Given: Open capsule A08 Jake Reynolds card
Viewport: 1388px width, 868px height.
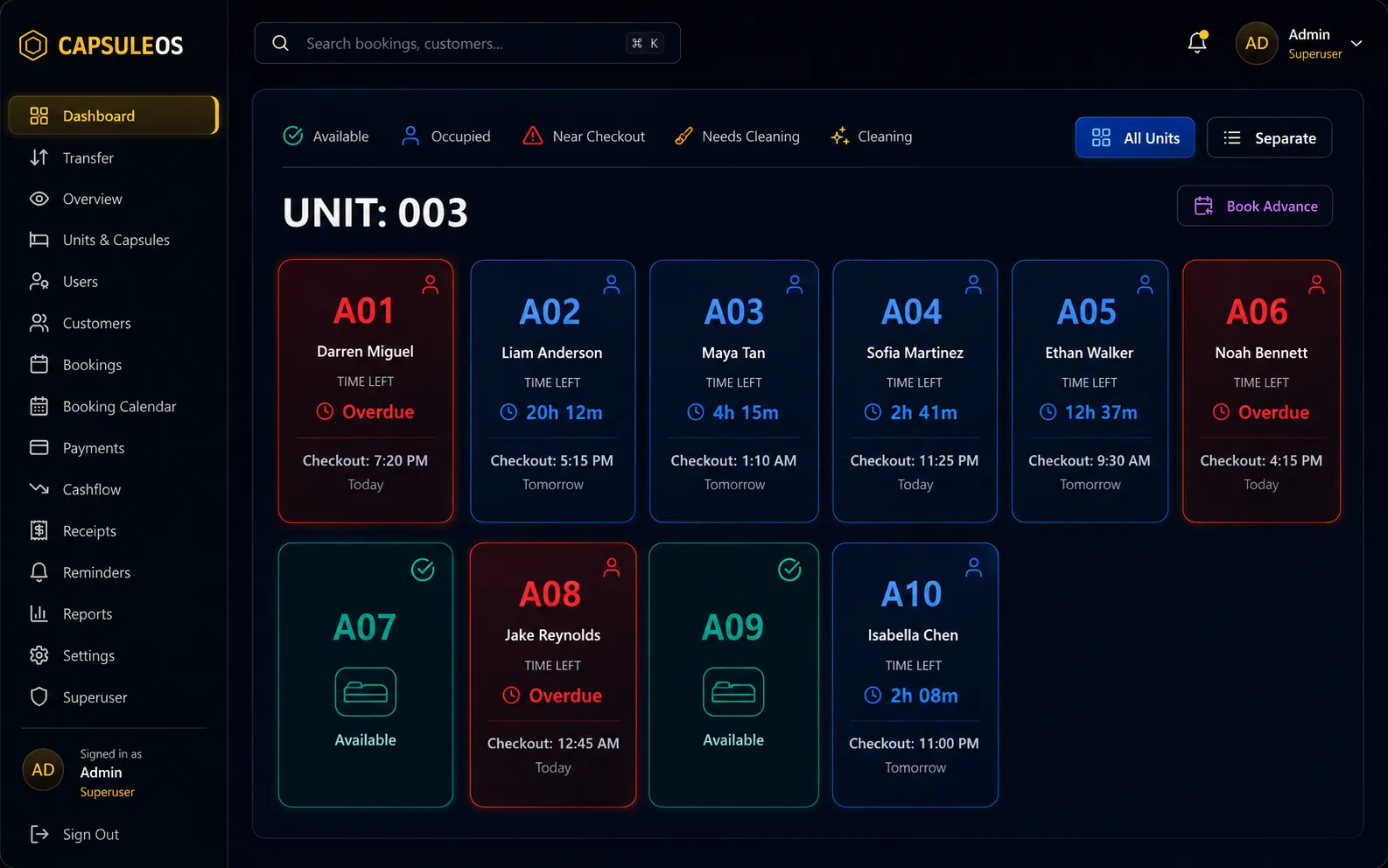Looking at the screenshot, I should click(x=553, y=675).
